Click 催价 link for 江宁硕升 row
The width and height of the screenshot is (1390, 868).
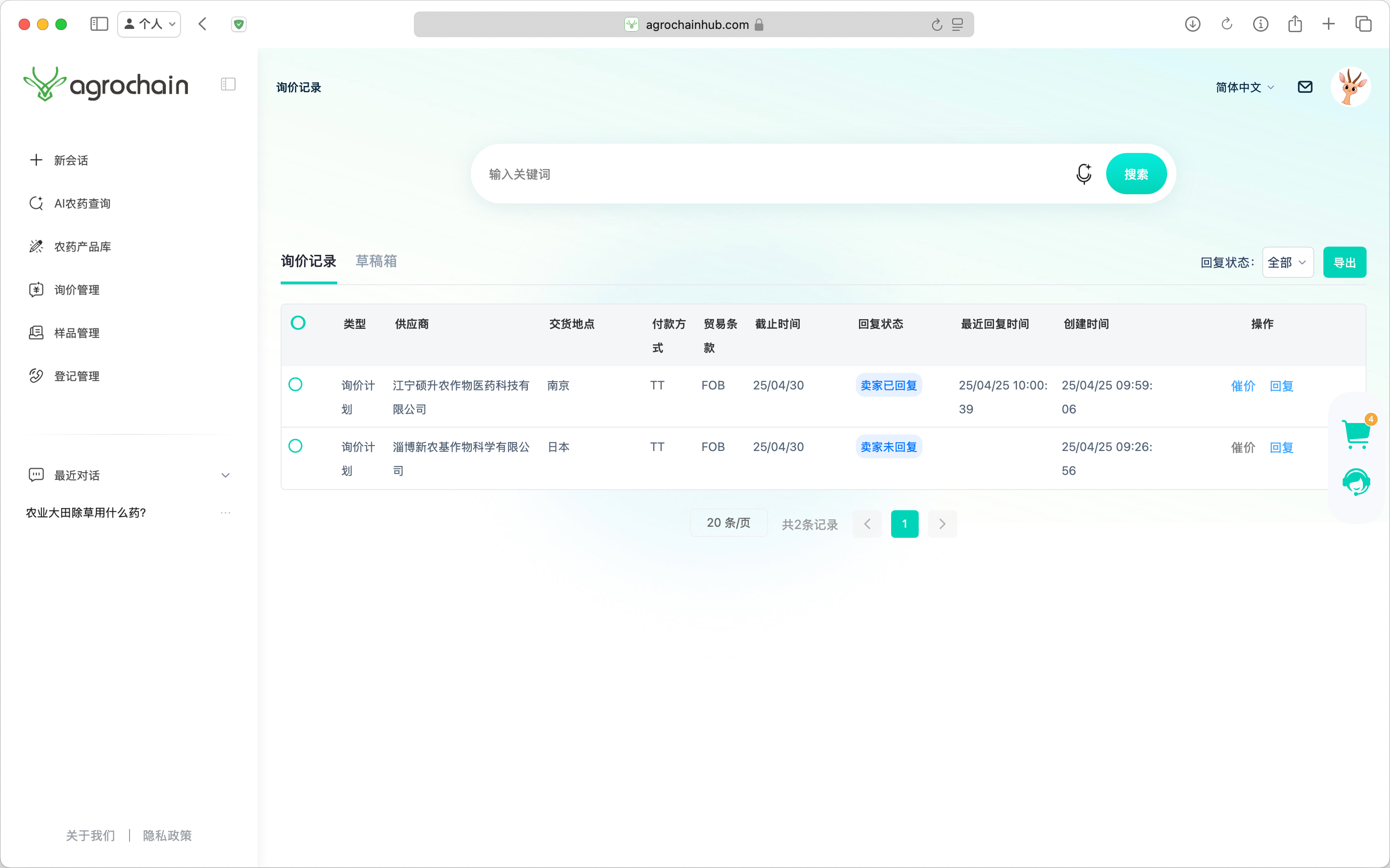click(1243, 386)
